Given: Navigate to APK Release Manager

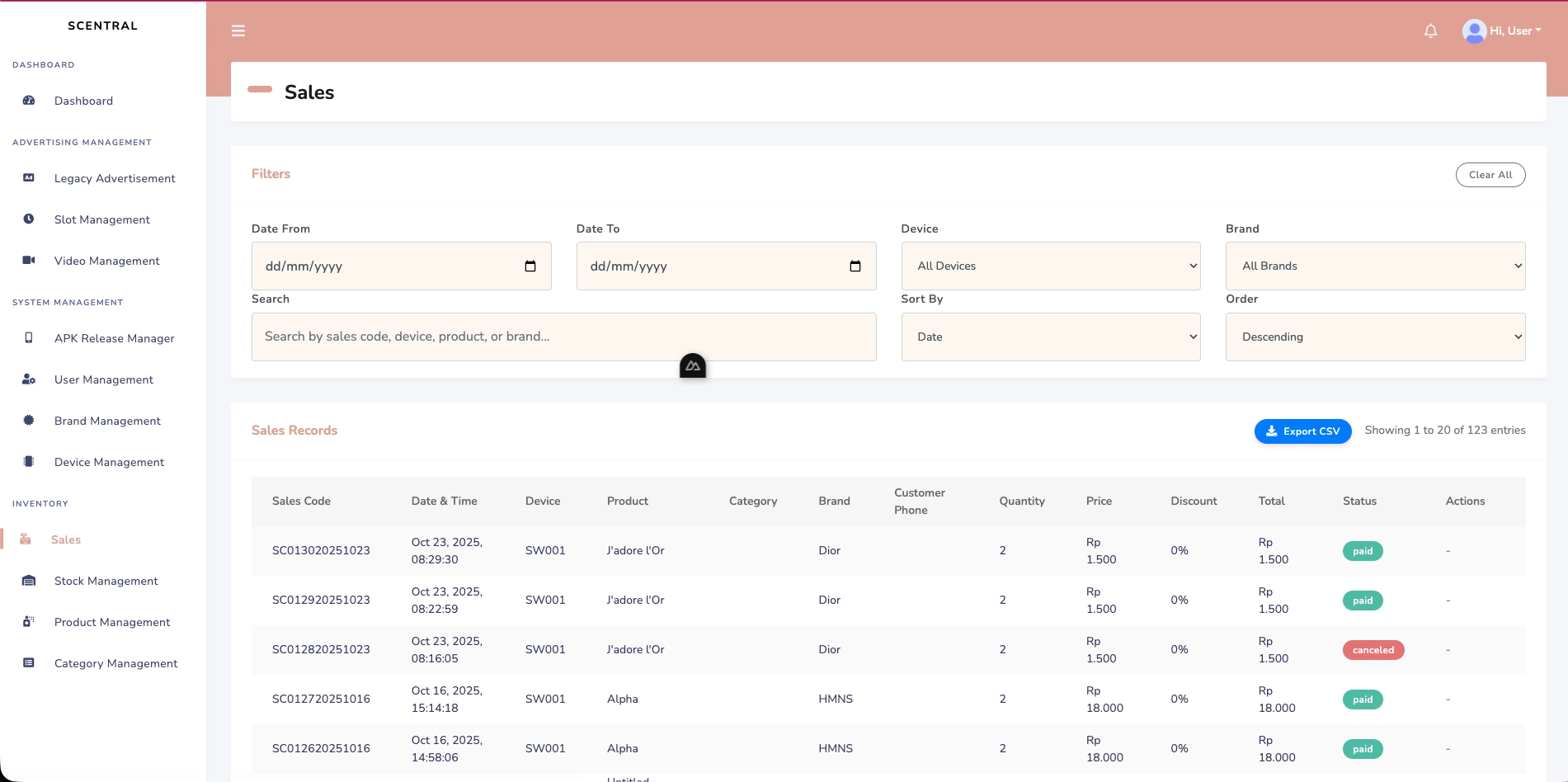Looking at the screenshot, I should (x=115, y=338).
